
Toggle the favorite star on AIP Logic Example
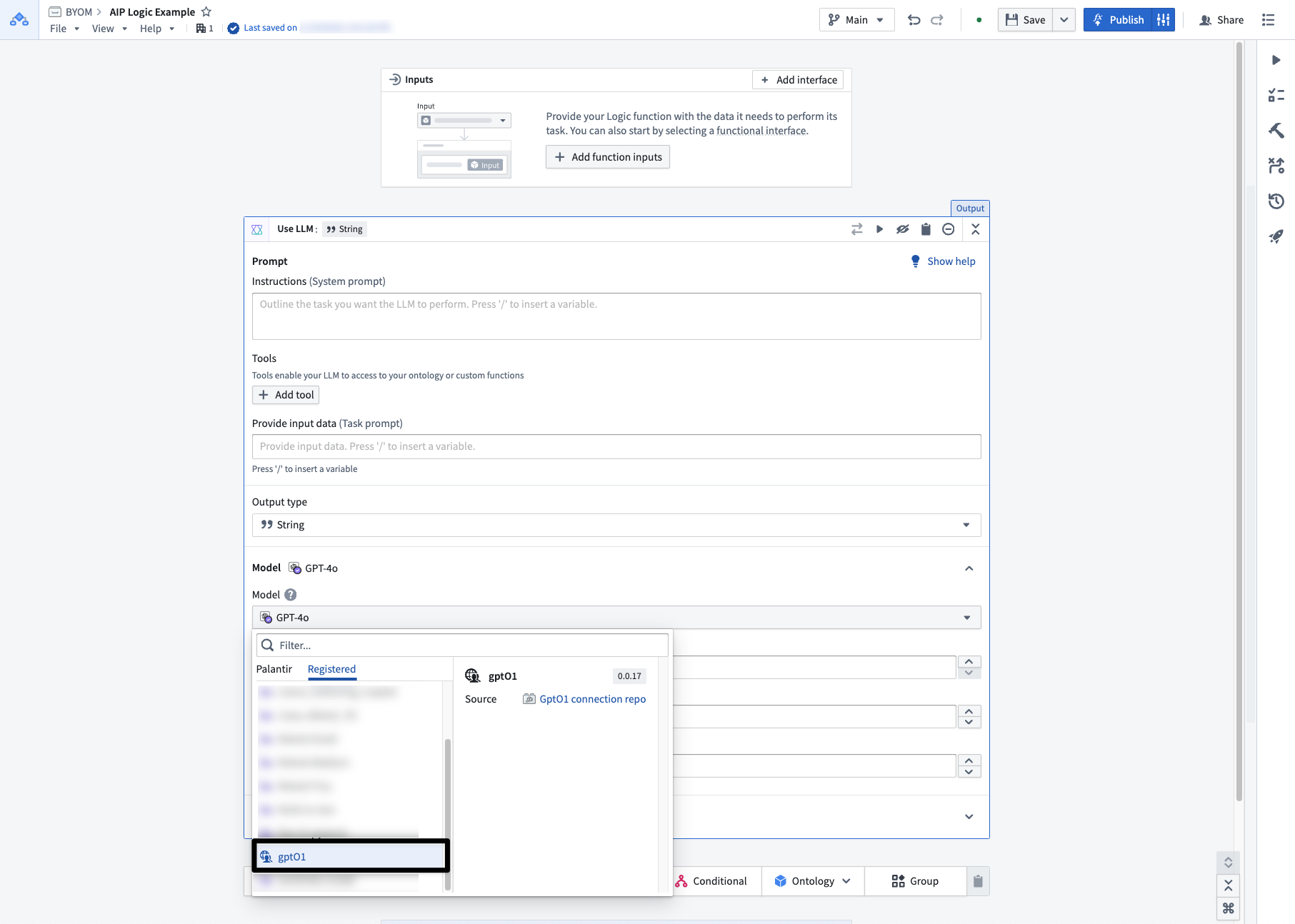206,11
